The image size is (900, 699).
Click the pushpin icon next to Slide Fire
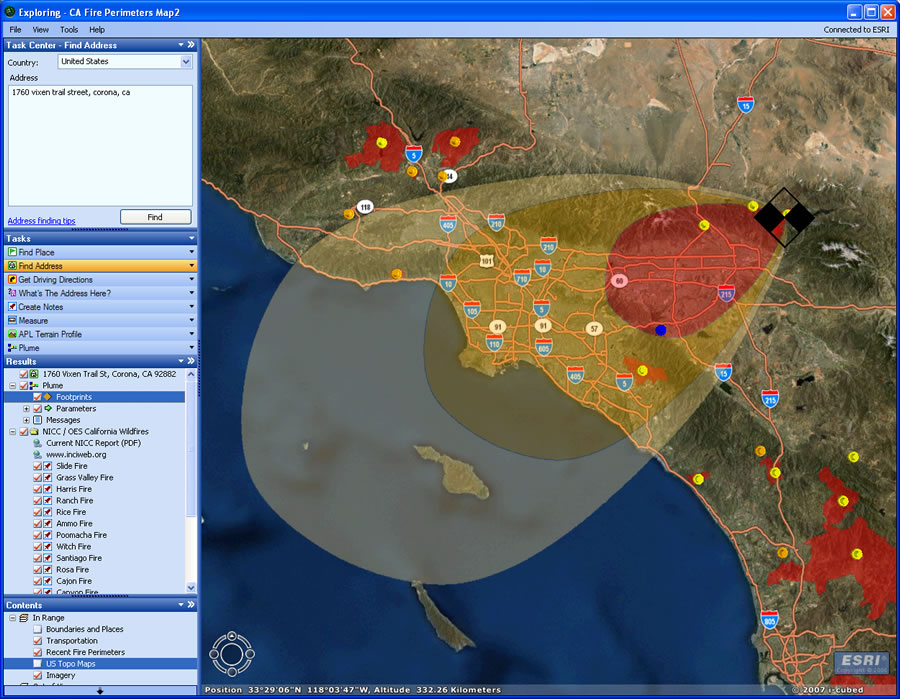pos(48,466)
